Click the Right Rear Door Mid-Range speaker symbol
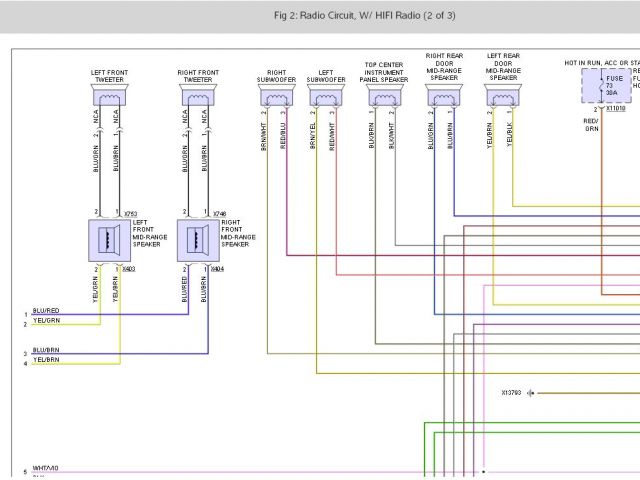Screen dimensions: 640x480 (442, 97)
